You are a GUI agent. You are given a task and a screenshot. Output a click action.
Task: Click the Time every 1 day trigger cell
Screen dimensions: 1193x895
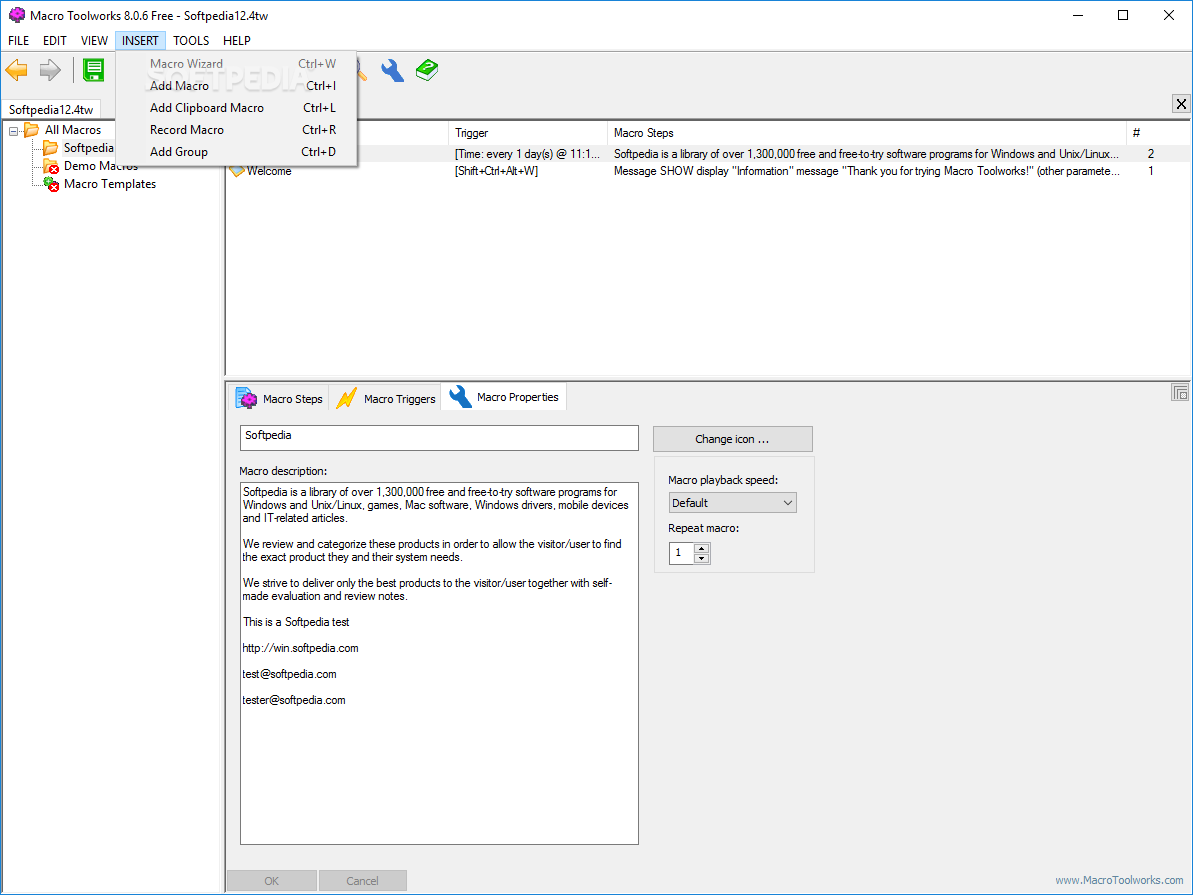(x=527, y=154)
